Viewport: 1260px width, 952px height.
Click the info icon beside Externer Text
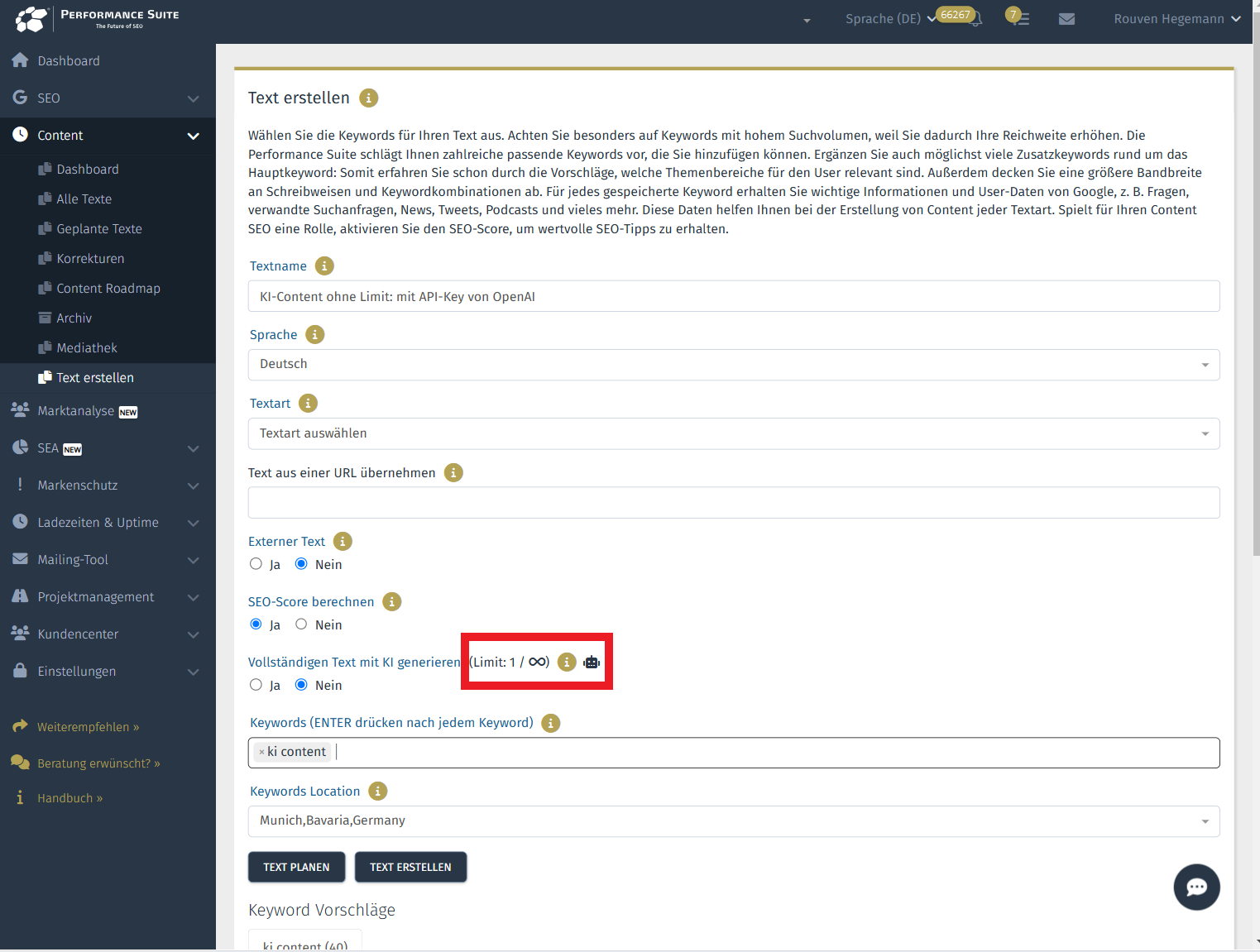tap(343, 541)
